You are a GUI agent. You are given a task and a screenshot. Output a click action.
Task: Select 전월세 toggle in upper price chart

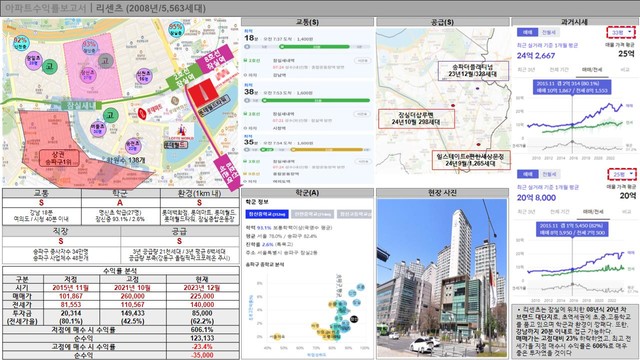point(549,32)
